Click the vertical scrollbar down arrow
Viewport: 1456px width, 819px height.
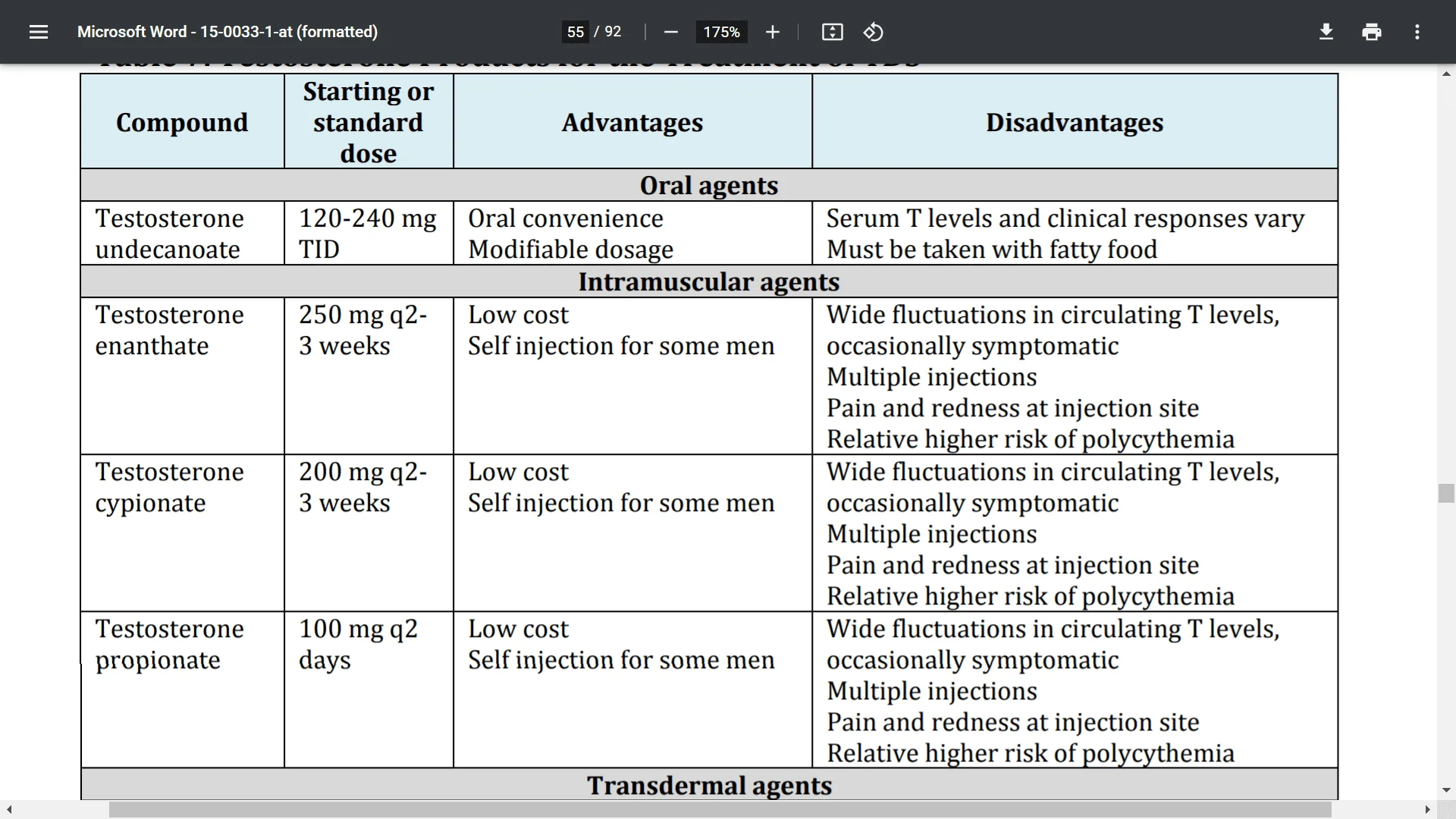tap(1446, 790)
